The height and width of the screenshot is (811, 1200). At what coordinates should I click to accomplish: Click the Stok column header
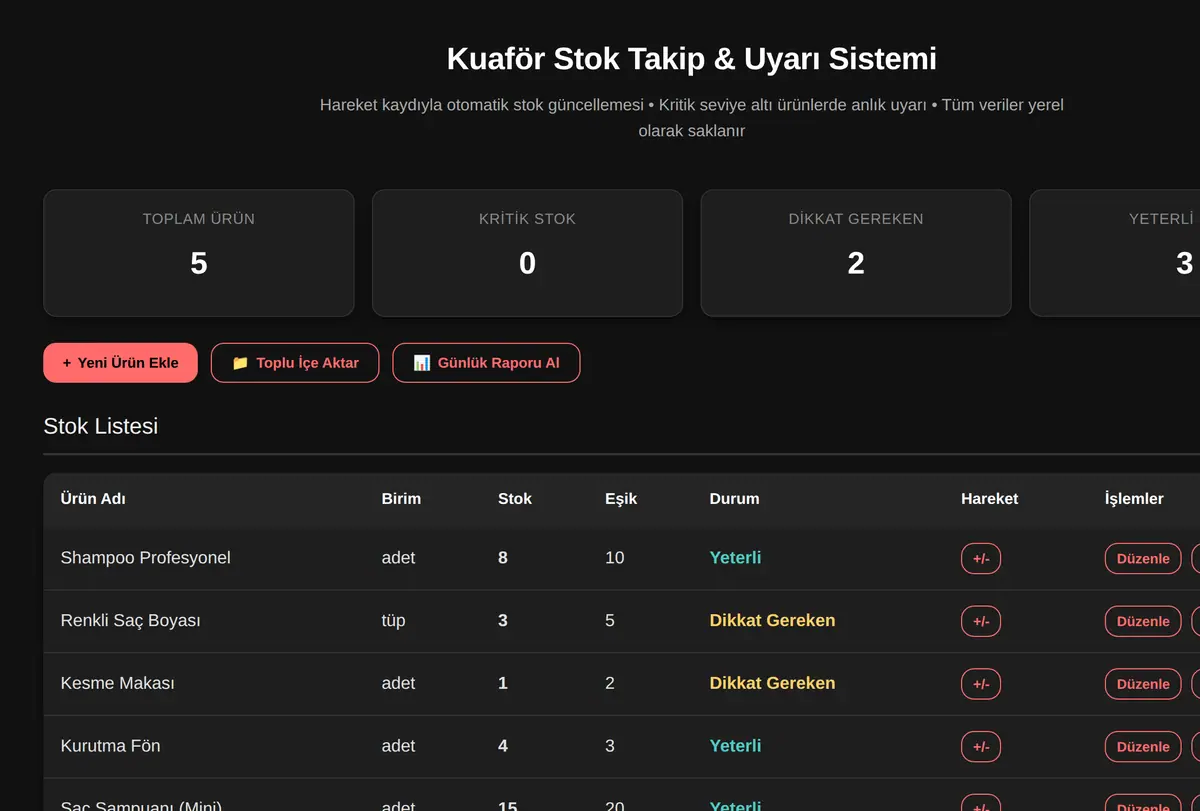[x=515, y=498]
